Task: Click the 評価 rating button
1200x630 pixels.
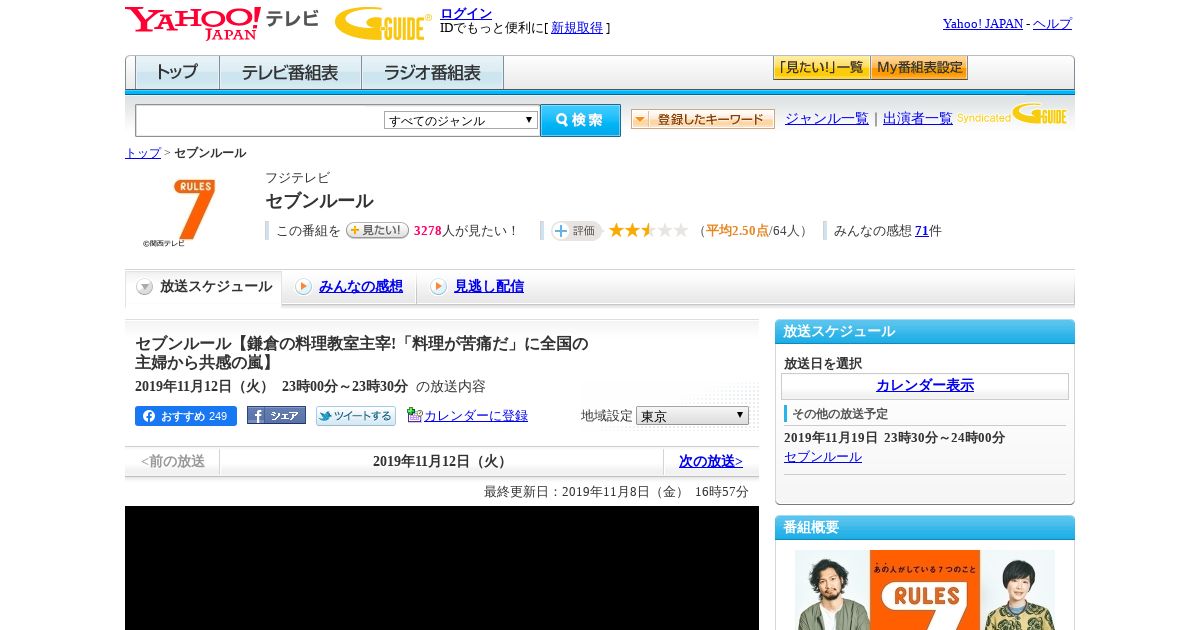Action: point(576,231)
